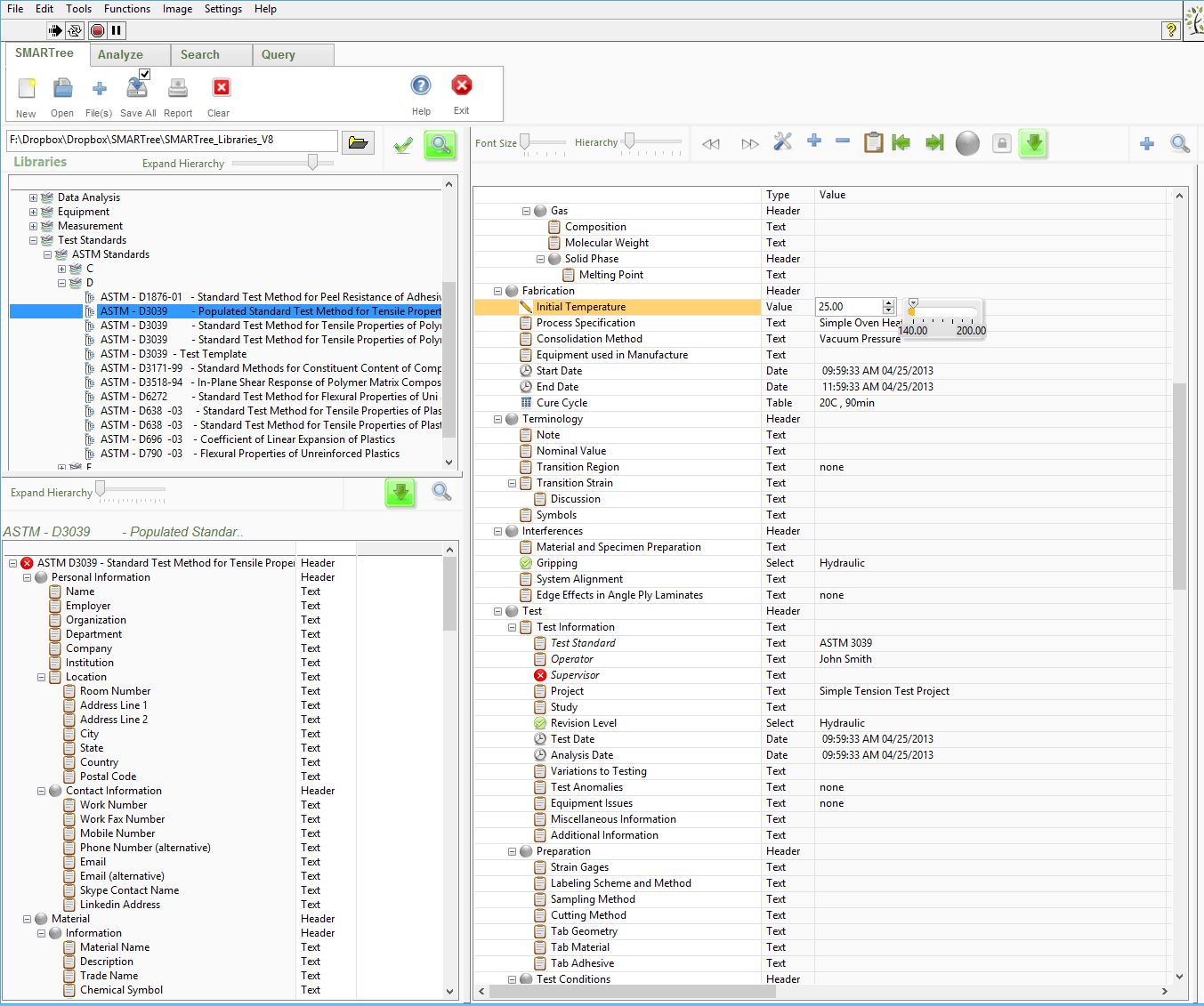Select ASTM D6272 Flexural Properties standard
Viewport: 1204px width, 1006px height.
pos(269,397)
